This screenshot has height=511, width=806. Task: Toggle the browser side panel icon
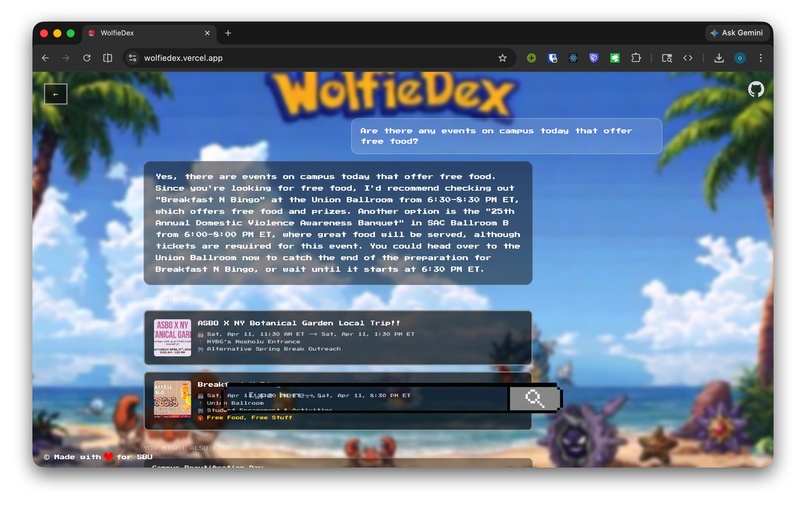(x=107, y=58)
